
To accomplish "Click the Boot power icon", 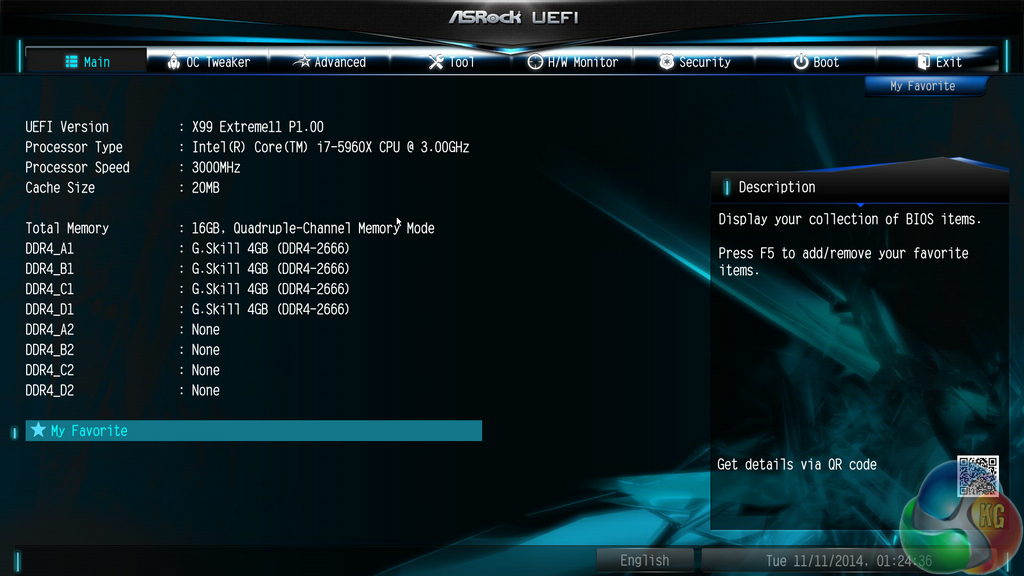I will pos(801,61).
